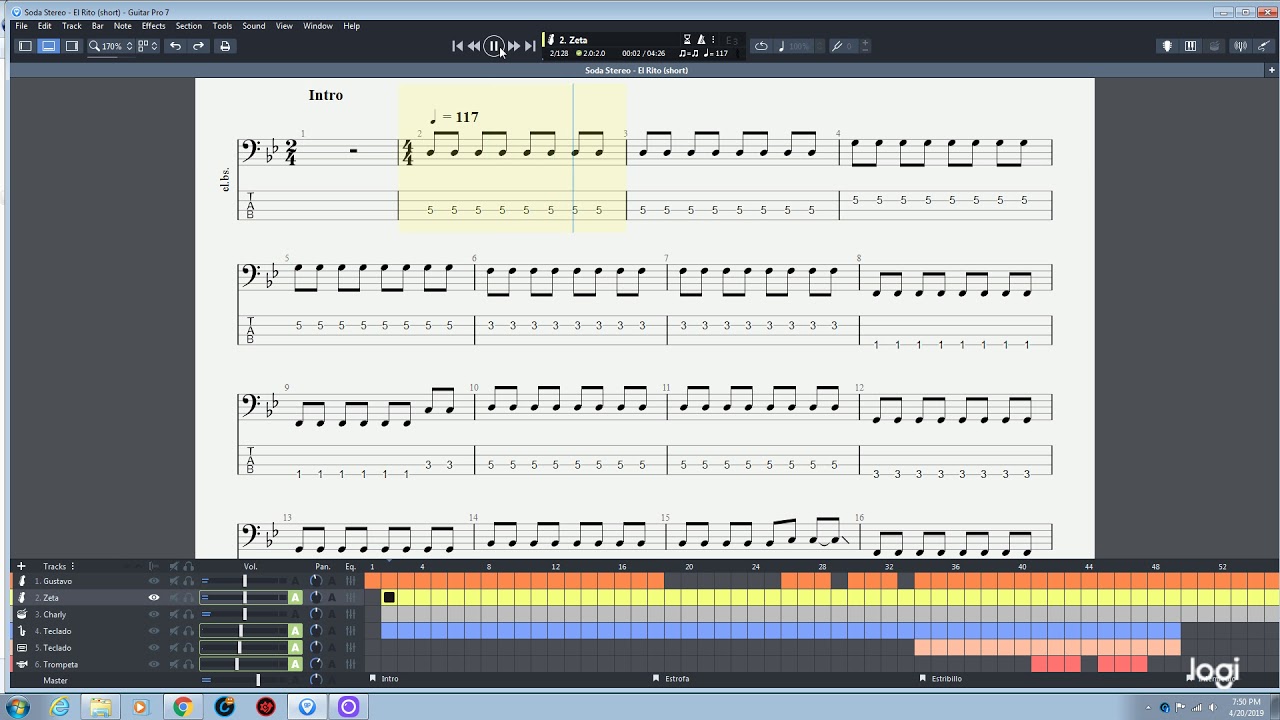Select the Charly drum track icon

coord(22,614)
